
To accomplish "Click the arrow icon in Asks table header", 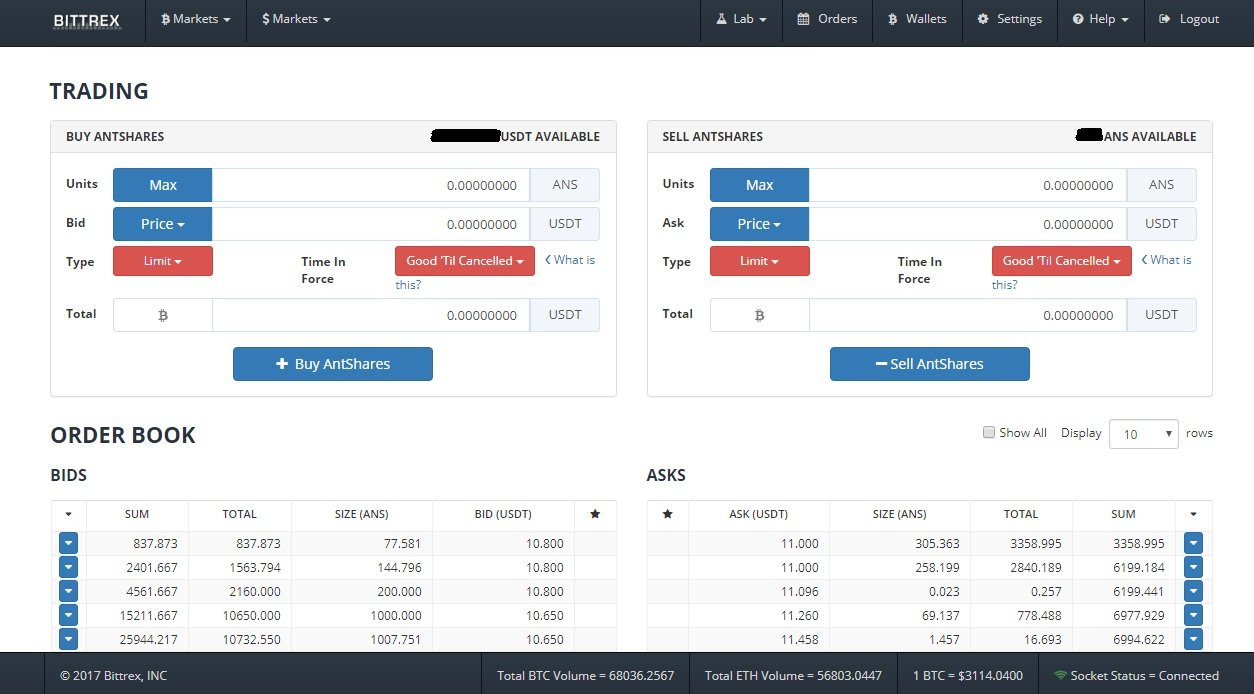I will click(1193, 514).
